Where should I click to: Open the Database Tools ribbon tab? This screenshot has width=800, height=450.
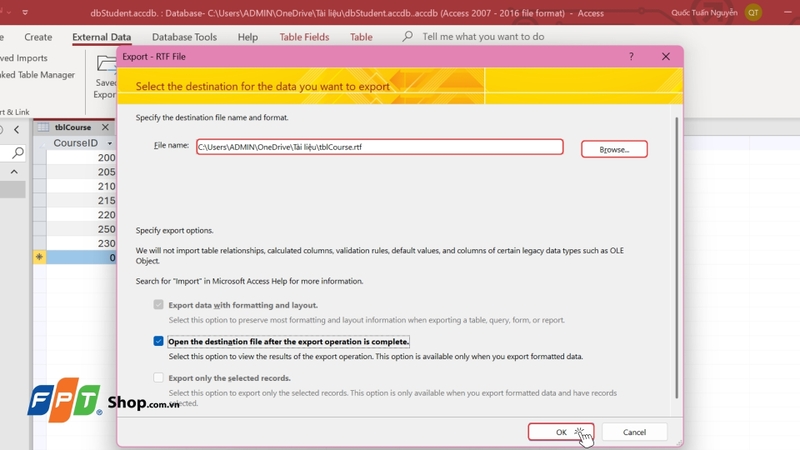click(184, 37)
